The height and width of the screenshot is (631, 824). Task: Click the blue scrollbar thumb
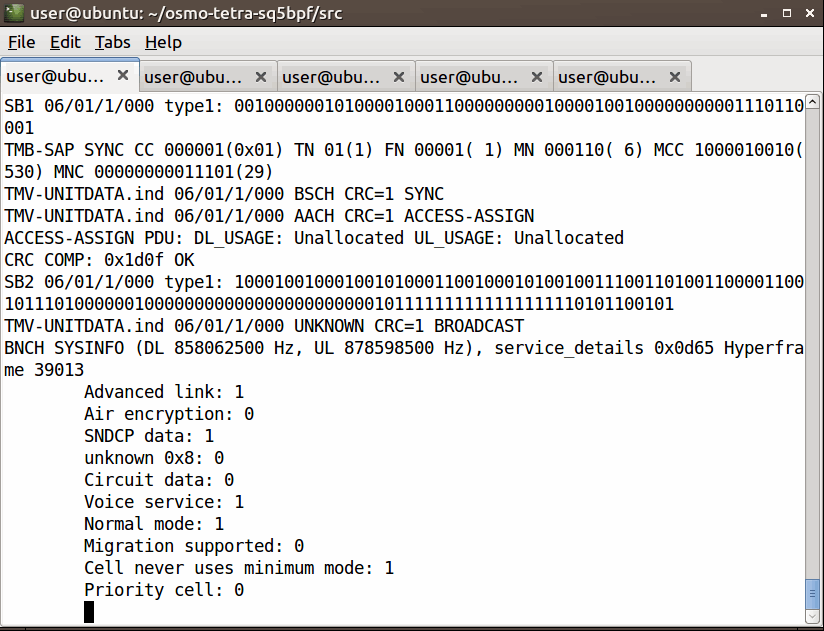(813, 594)
